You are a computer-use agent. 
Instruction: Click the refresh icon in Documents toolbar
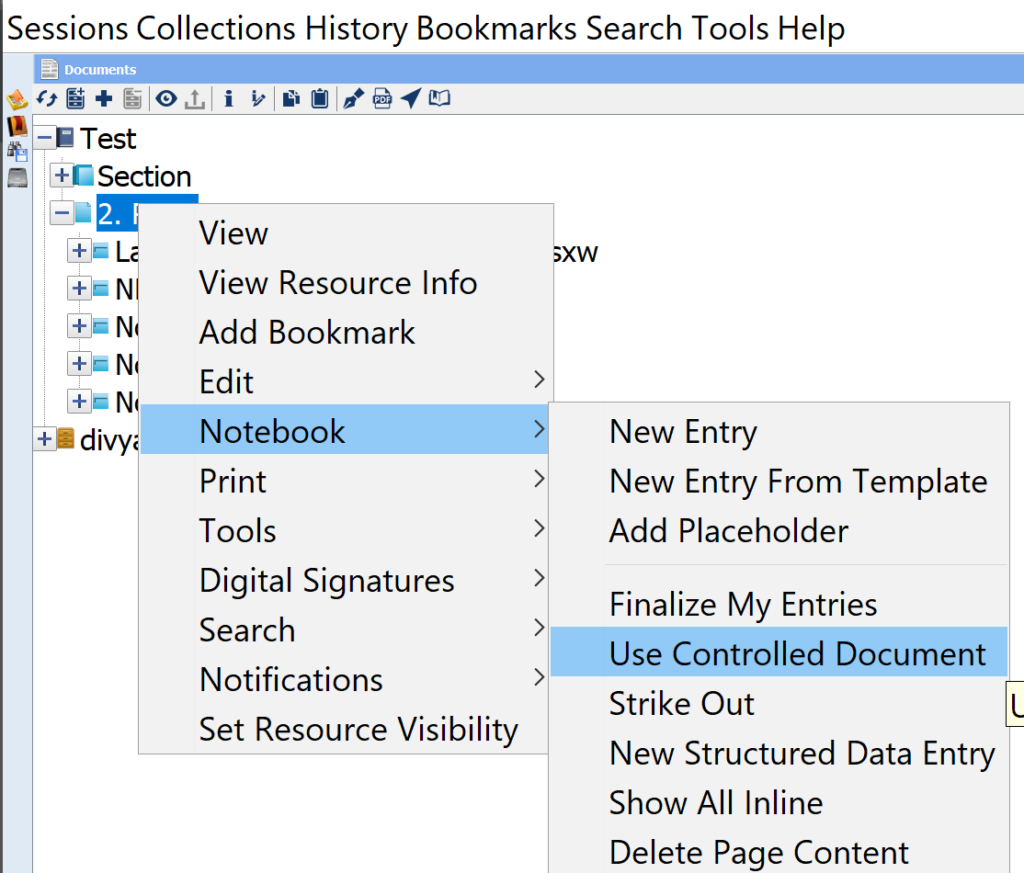pos(47,98)
